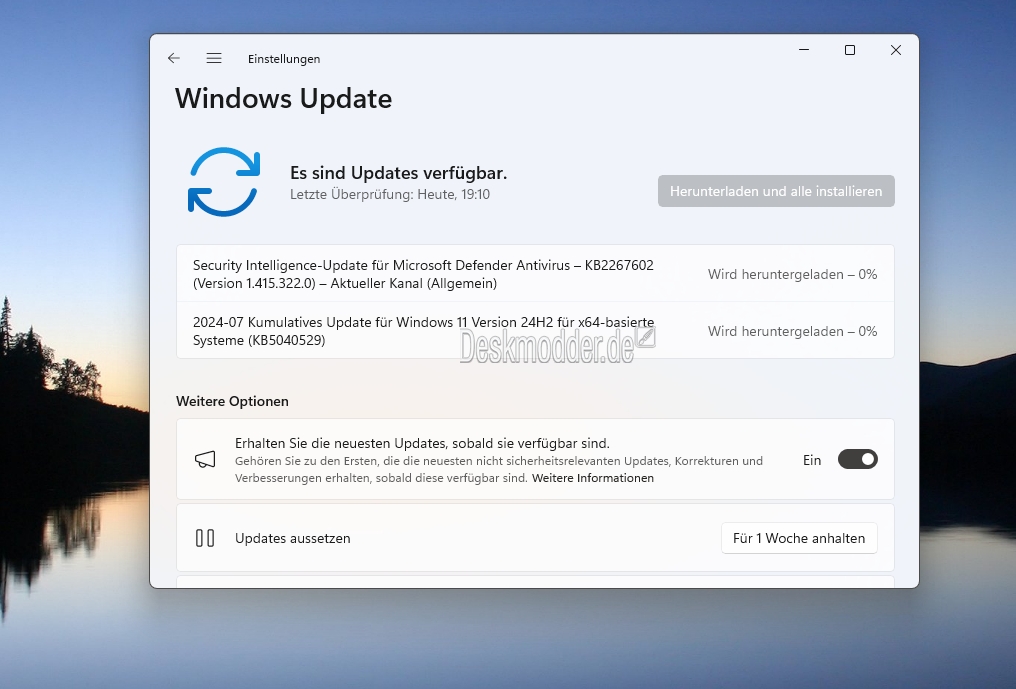1016x689 pixels.
Task: Click download status of Defender Antivirus update
Action: click(x=792, y=274)
